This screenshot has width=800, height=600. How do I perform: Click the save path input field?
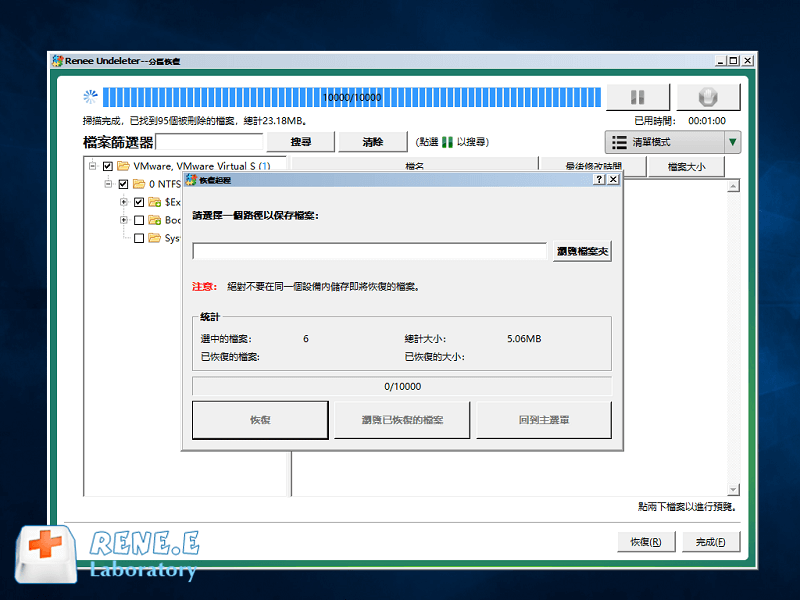tap(370, 251)
